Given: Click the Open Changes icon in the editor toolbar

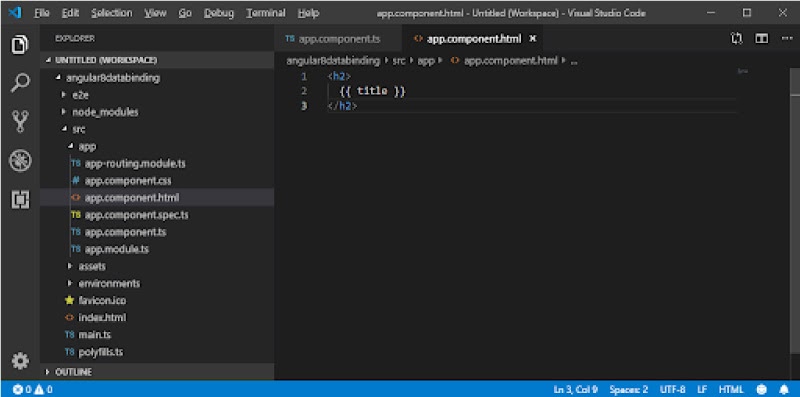Looking at the screenshot, I should coord(736,39).
